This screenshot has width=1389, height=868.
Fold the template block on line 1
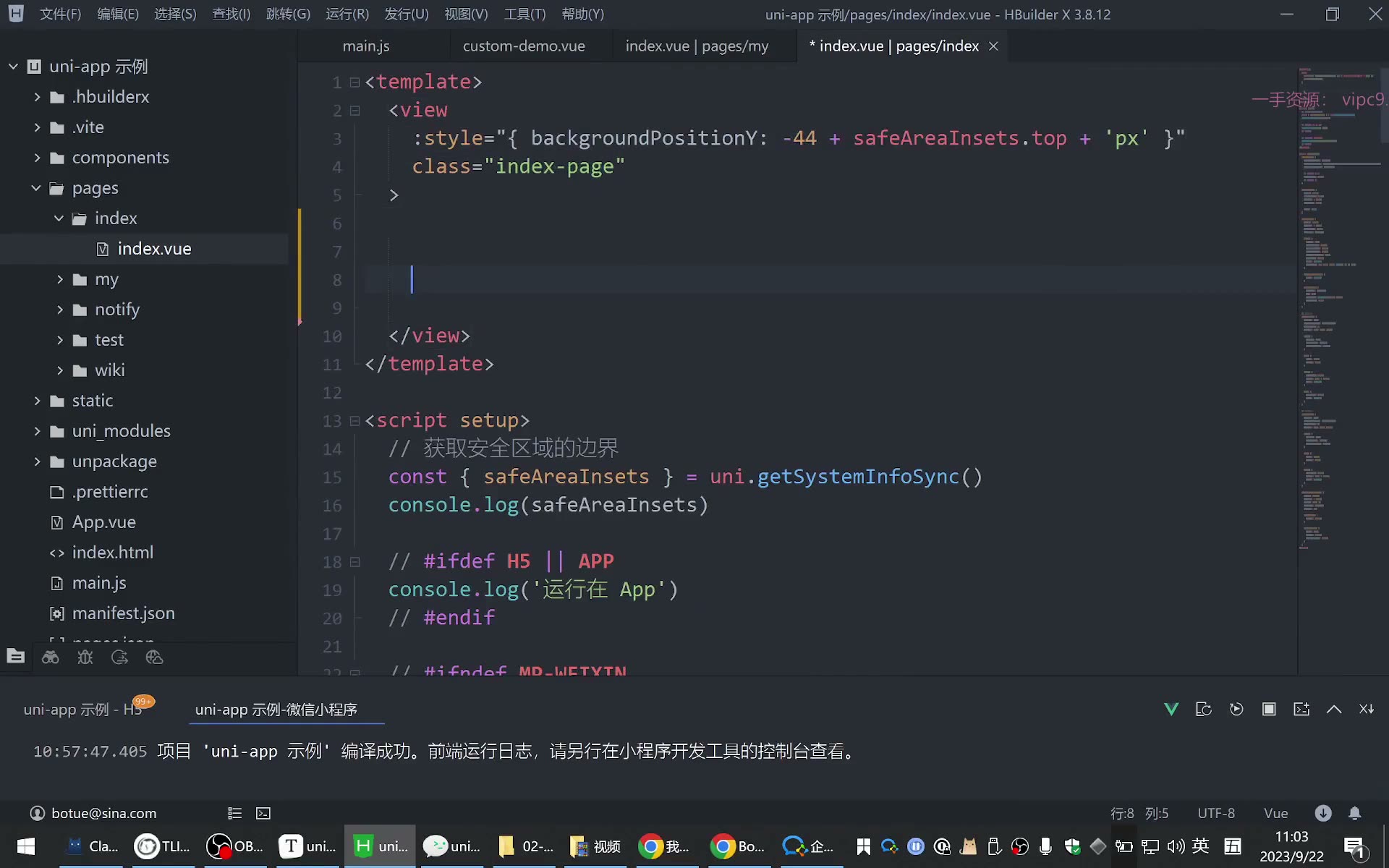point(354,82)
